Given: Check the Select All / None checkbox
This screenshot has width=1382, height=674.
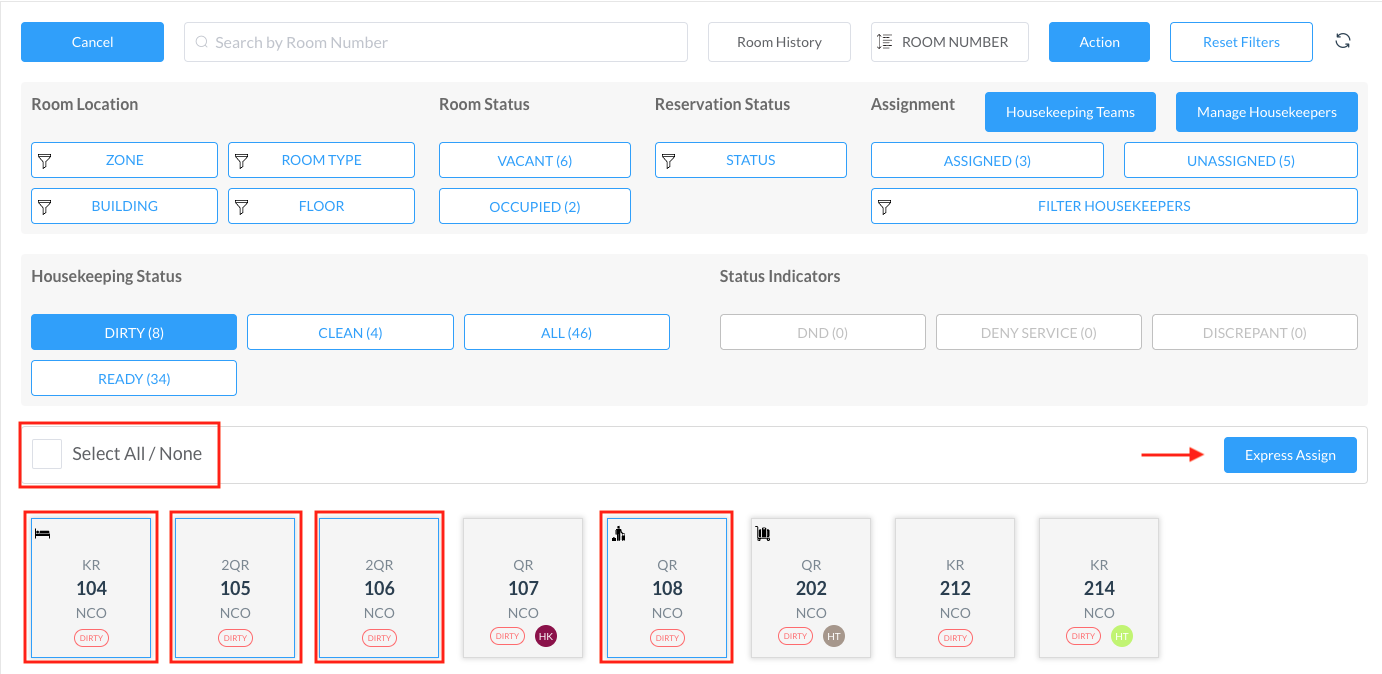Looking at the screenshot, I should coord(47,454).
